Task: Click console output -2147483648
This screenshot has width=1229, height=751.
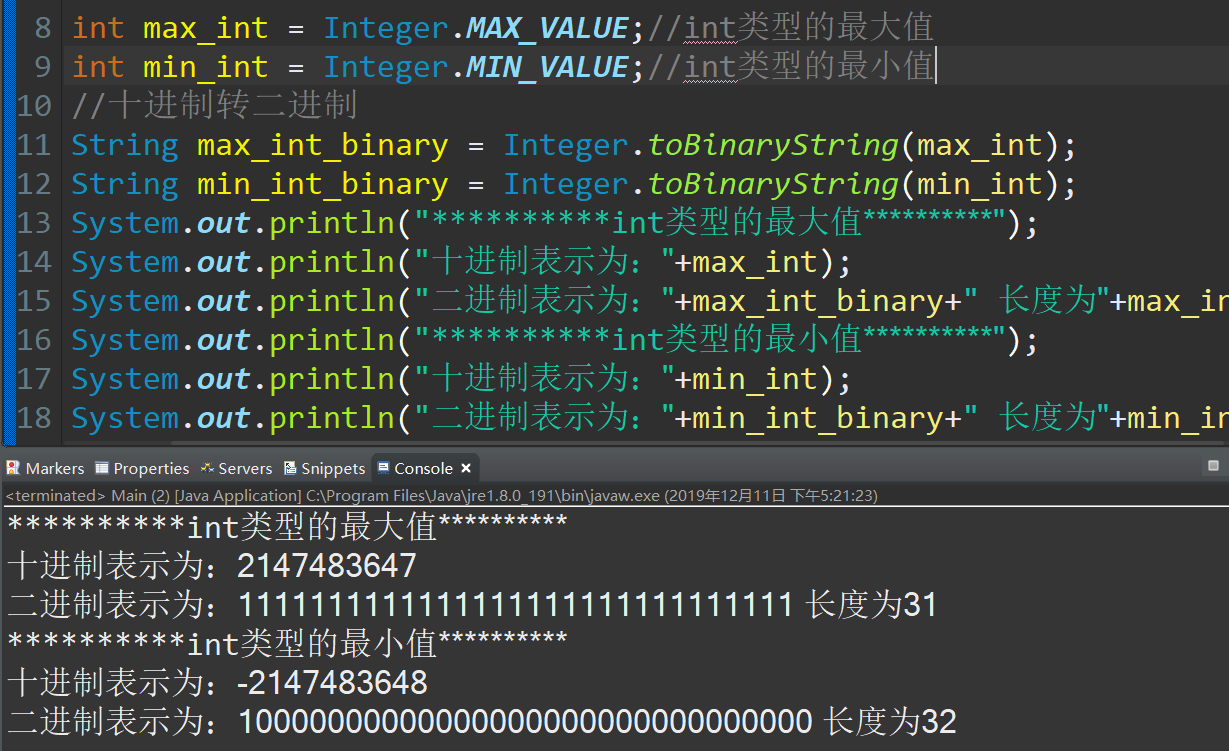Action: (x=332, y=683)
